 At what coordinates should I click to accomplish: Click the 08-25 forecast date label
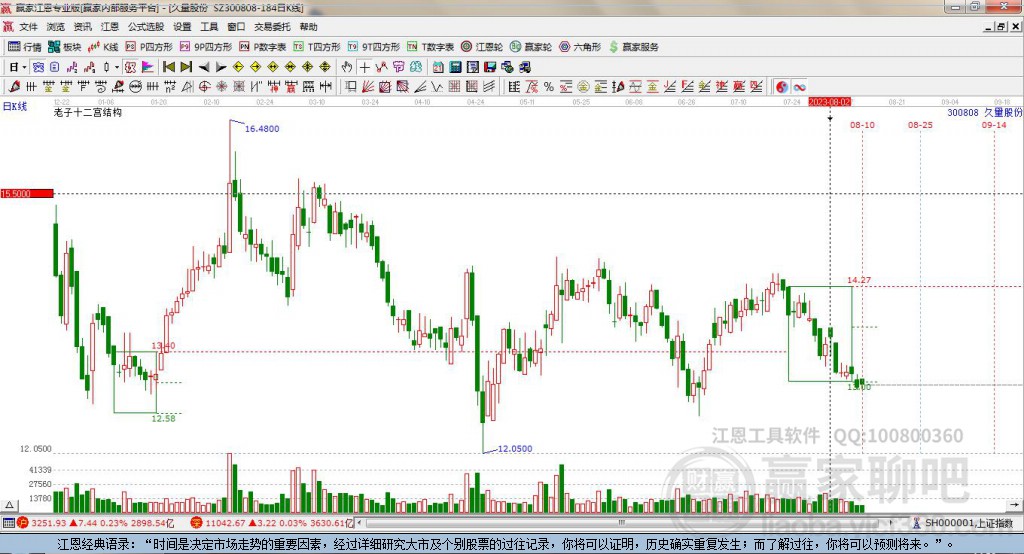tap(920, 125)
